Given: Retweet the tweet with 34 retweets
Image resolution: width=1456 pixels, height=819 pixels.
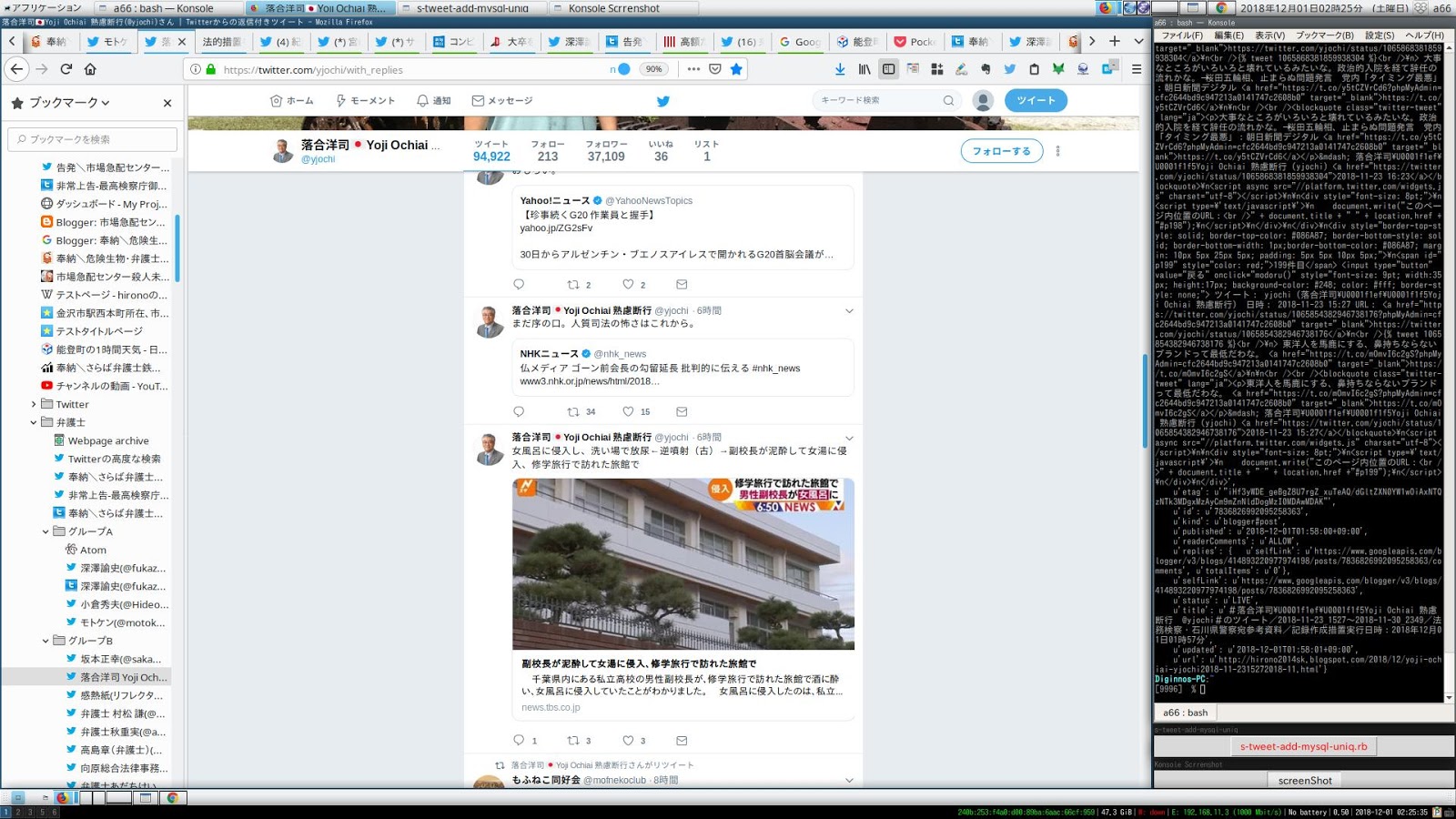Looking at the screenshot, I should [573, 412].
